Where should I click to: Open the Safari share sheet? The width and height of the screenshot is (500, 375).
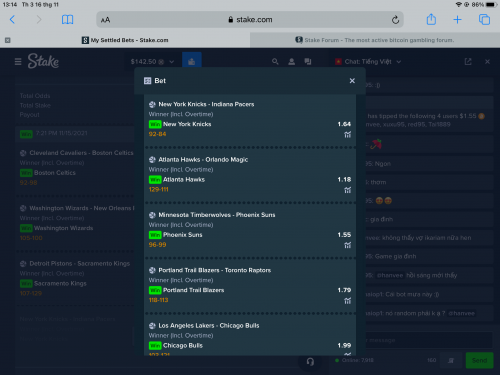[431, 19]
